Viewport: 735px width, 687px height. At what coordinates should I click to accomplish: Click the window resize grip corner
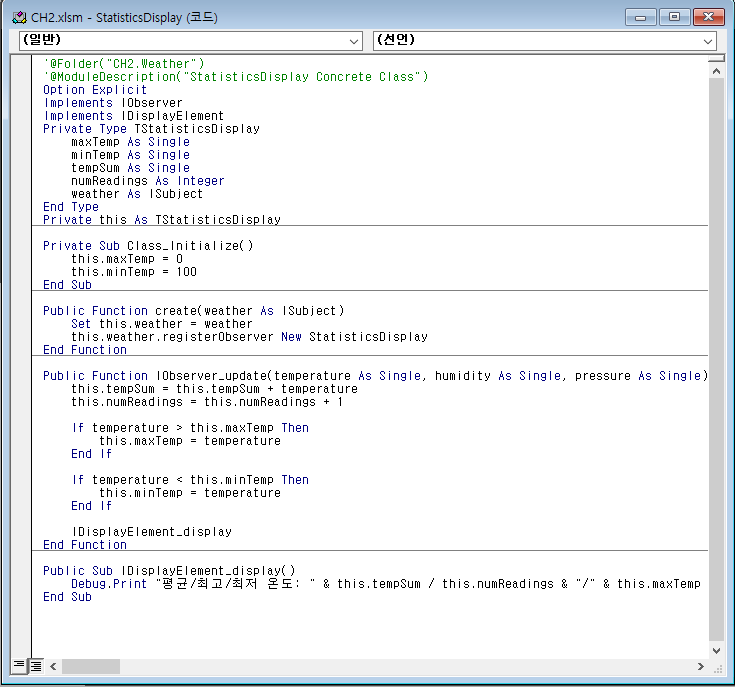click(717, 669)
